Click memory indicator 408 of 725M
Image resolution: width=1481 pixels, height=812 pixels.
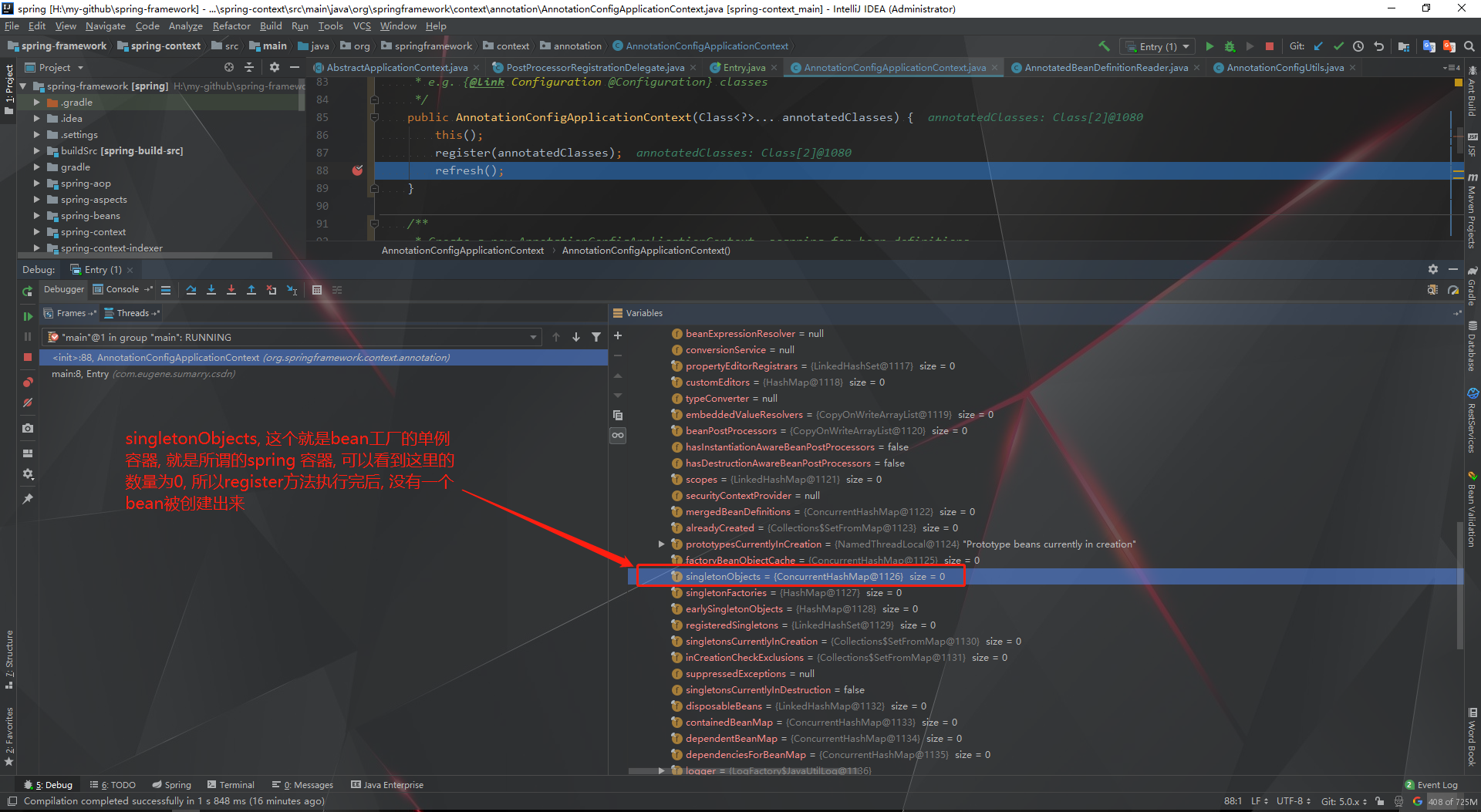tap(1452, 802)
